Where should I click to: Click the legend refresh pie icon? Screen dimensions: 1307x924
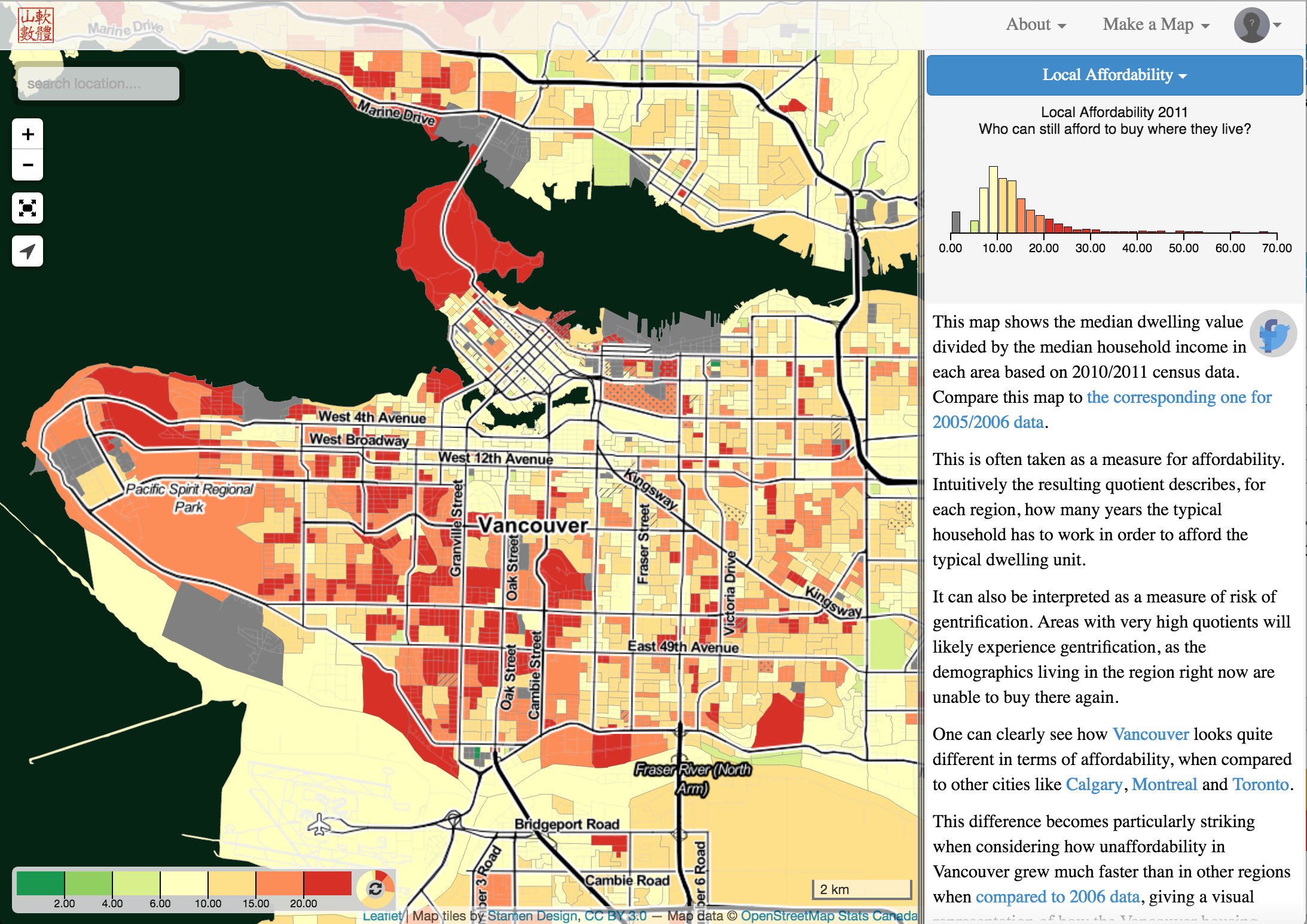(375, 889)
